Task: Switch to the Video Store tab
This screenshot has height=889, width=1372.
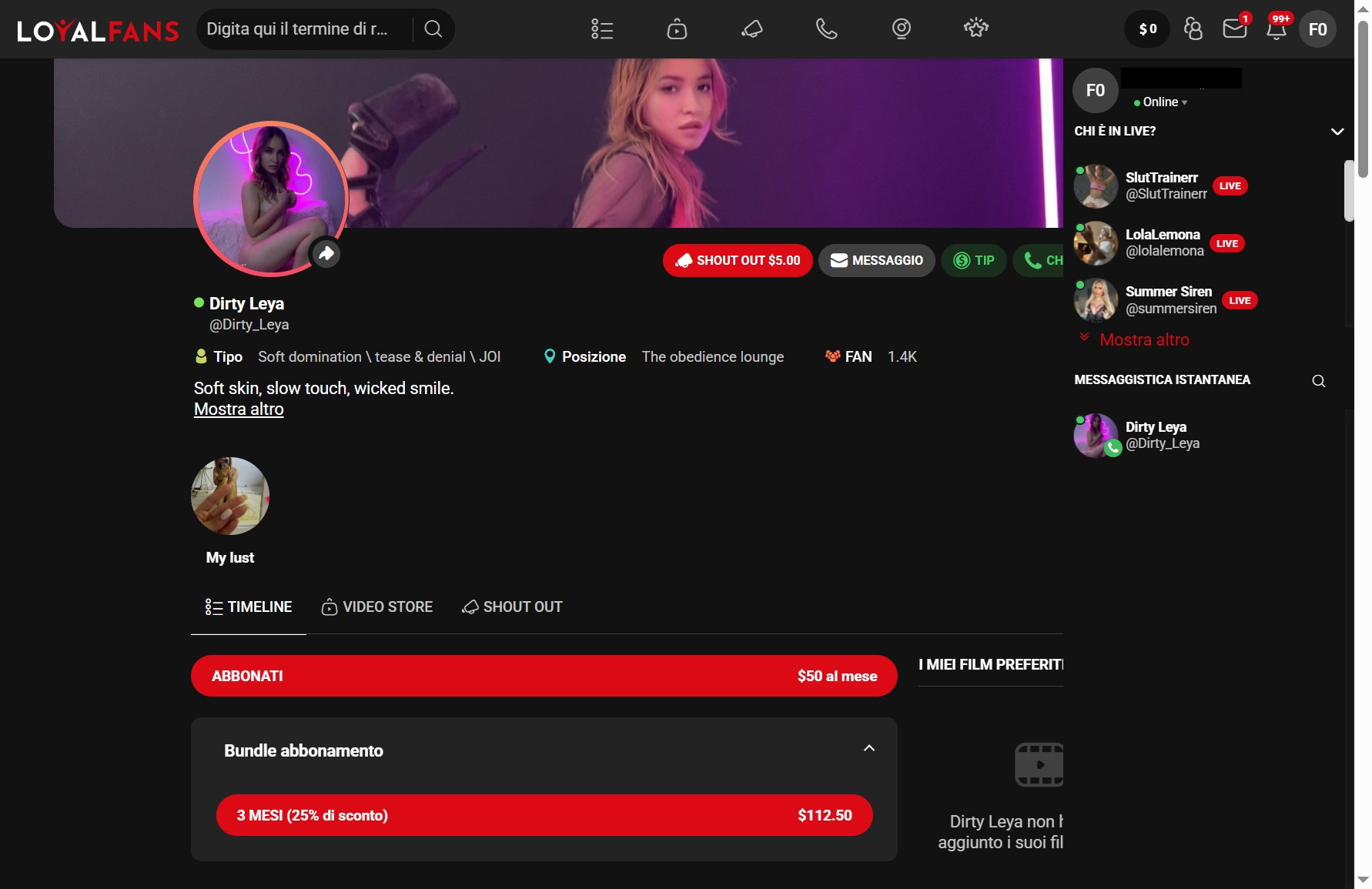Action: (x=377, y=607)
